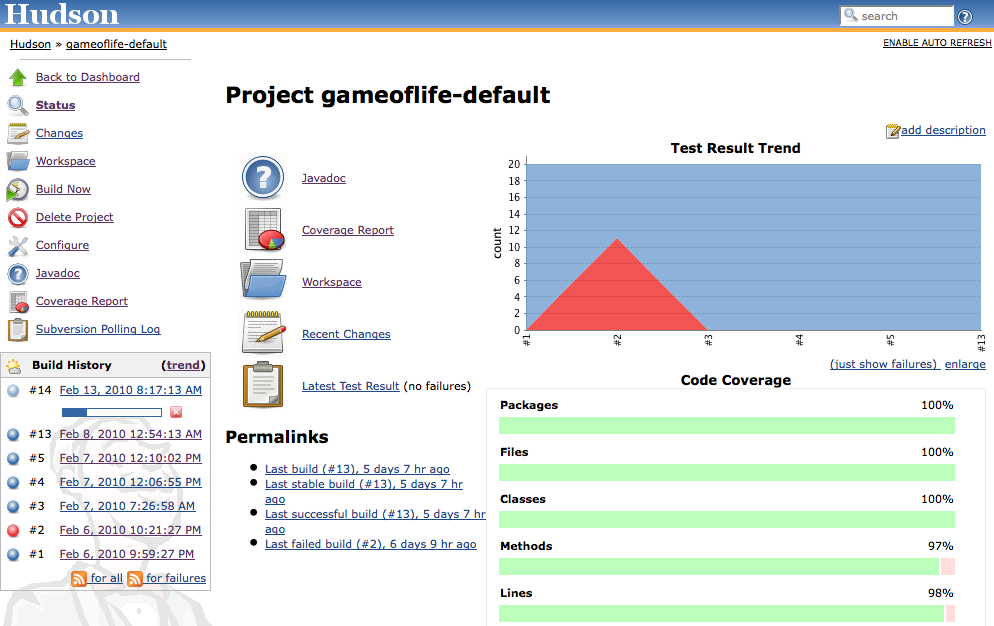Click the search help question icon
994x626 pixels.
click(965, 16)
